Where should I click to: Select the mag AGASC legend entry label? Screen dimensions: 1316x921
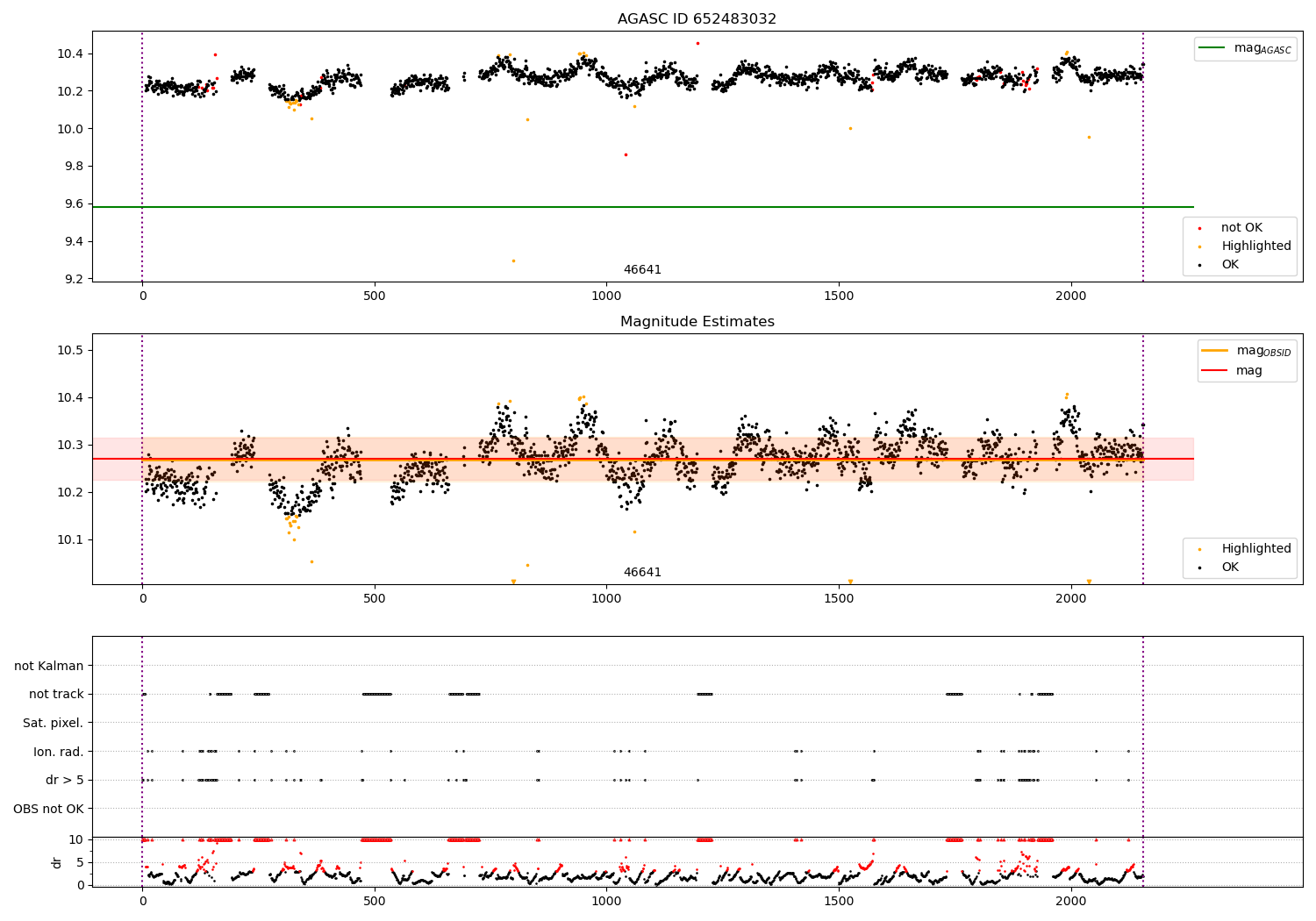(x=1262, y=48)
